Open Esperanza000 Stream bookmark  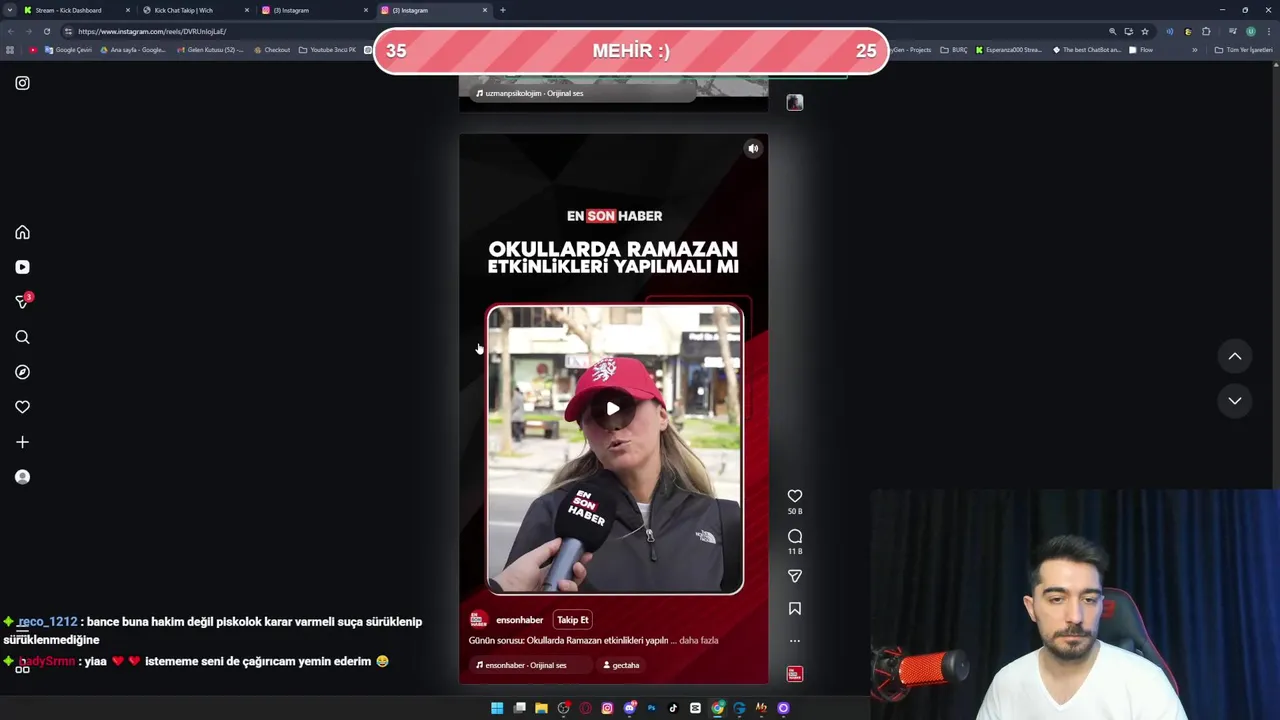[1010, 50]
